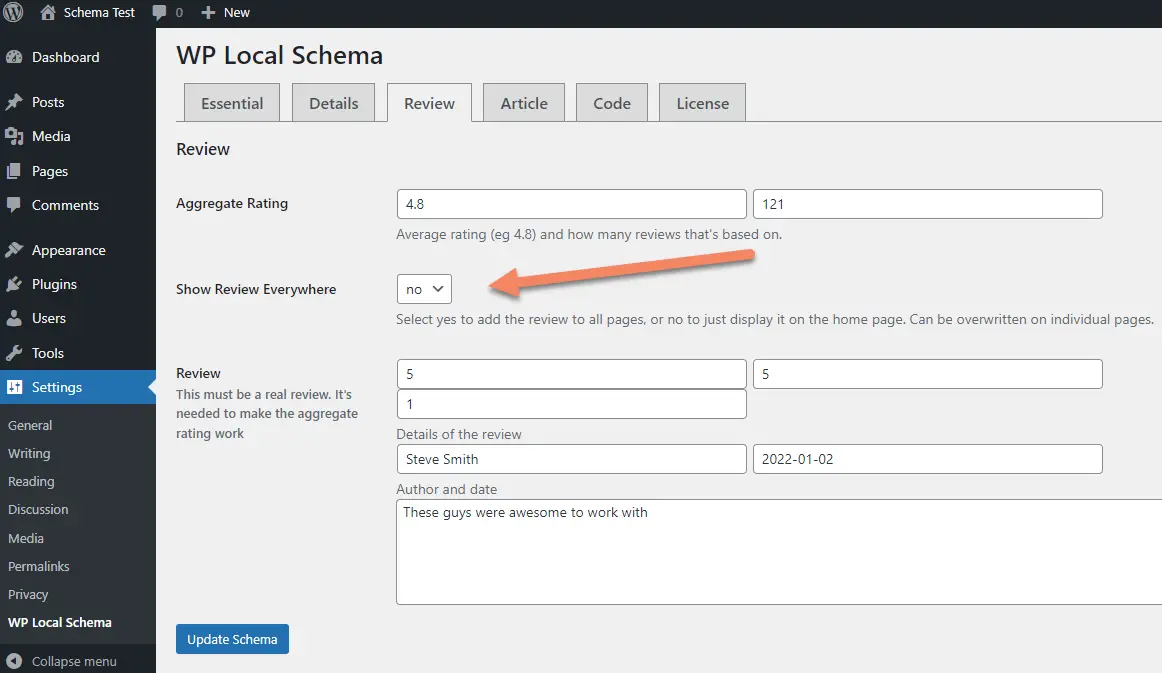Collapse the admin sidebar menu
The image size is (1162, 673).
pos(60,661)
